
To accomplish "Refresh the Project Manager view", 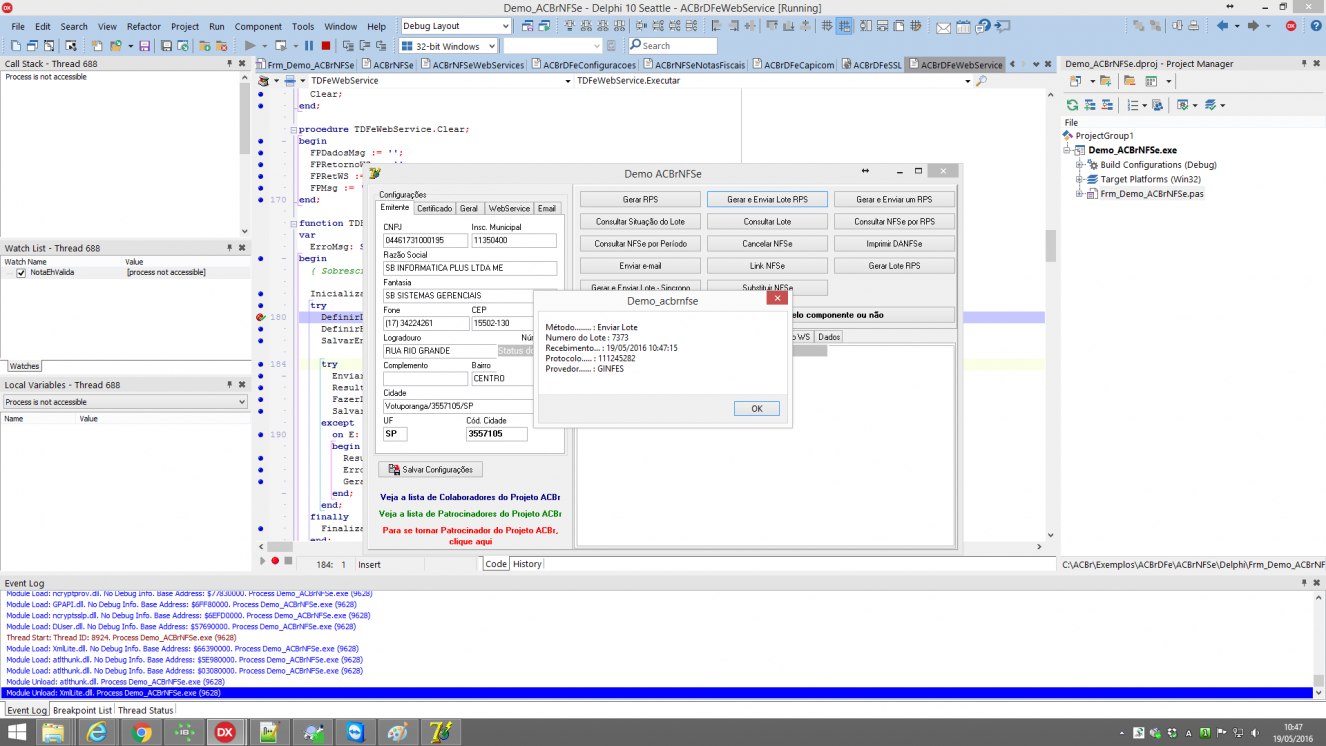I will point(1072,105).
